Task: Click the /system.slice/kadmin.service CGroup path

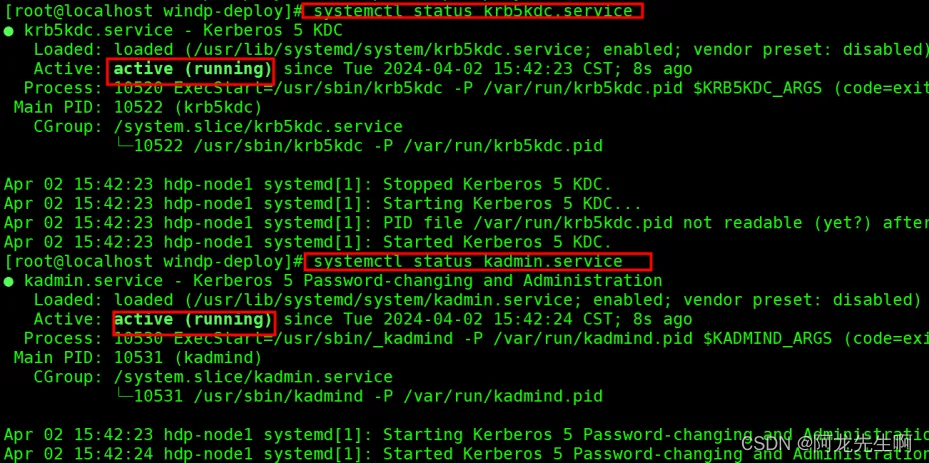Action: coord(253,377)
